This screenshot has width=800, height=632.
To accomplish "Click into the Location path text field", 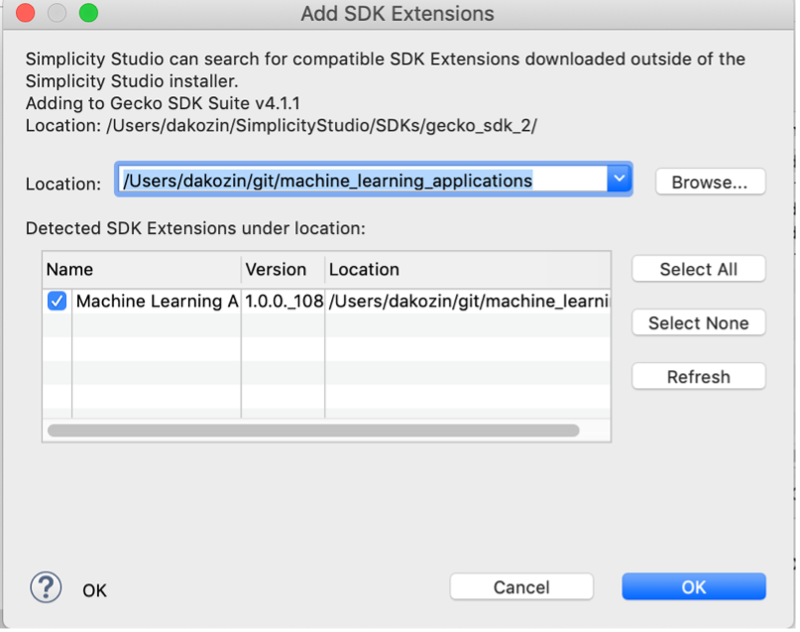I will pos(360,181).
